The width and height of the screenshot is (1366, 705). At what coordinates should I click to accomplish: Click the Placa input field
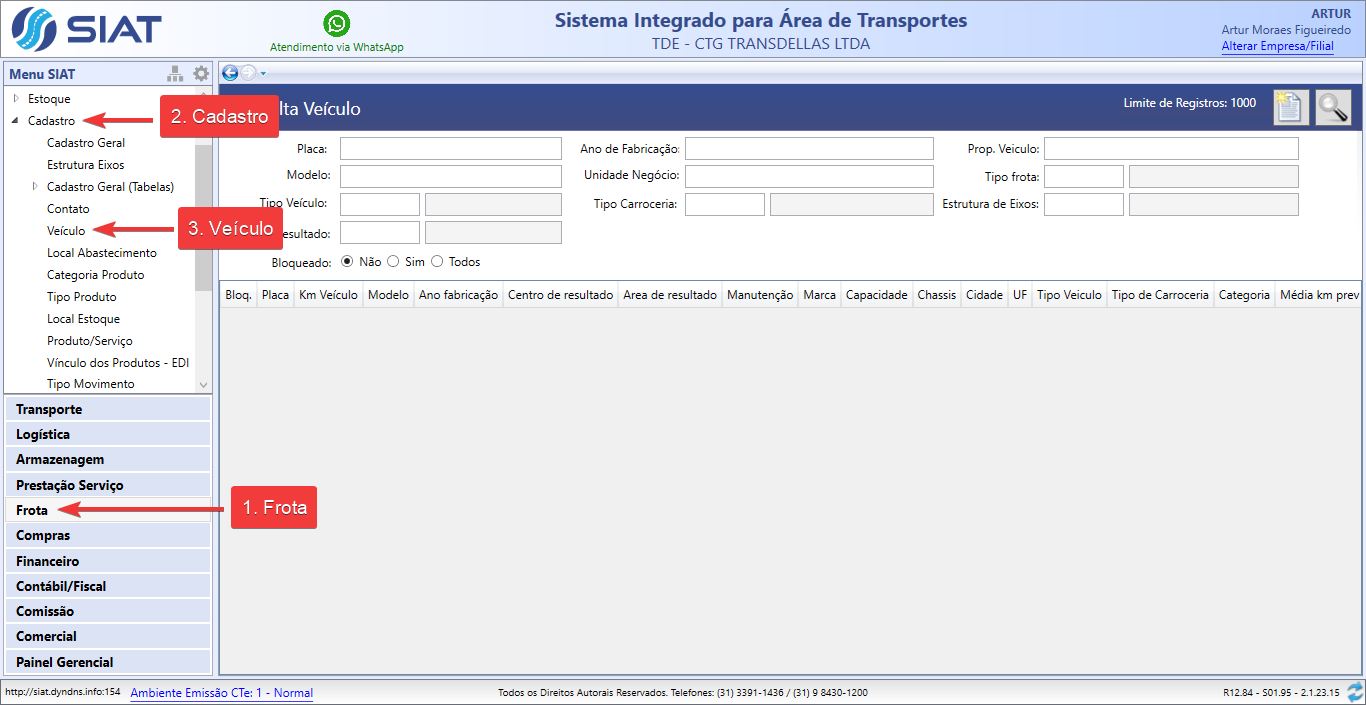tap(450, 149)
